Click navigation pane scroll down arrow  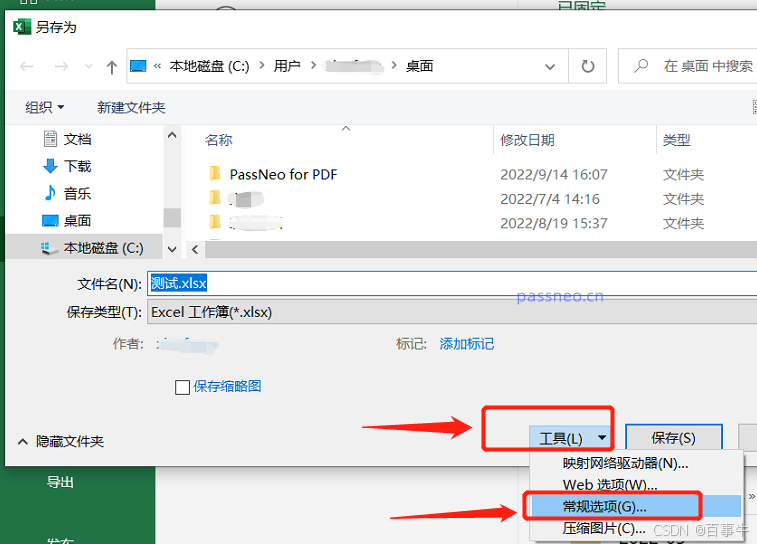pos(172,249)
